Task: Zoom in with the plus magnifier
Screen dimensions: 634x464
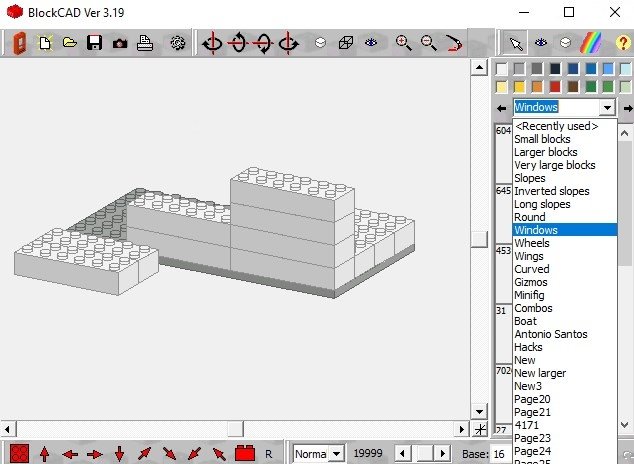Action: (403, 43)
